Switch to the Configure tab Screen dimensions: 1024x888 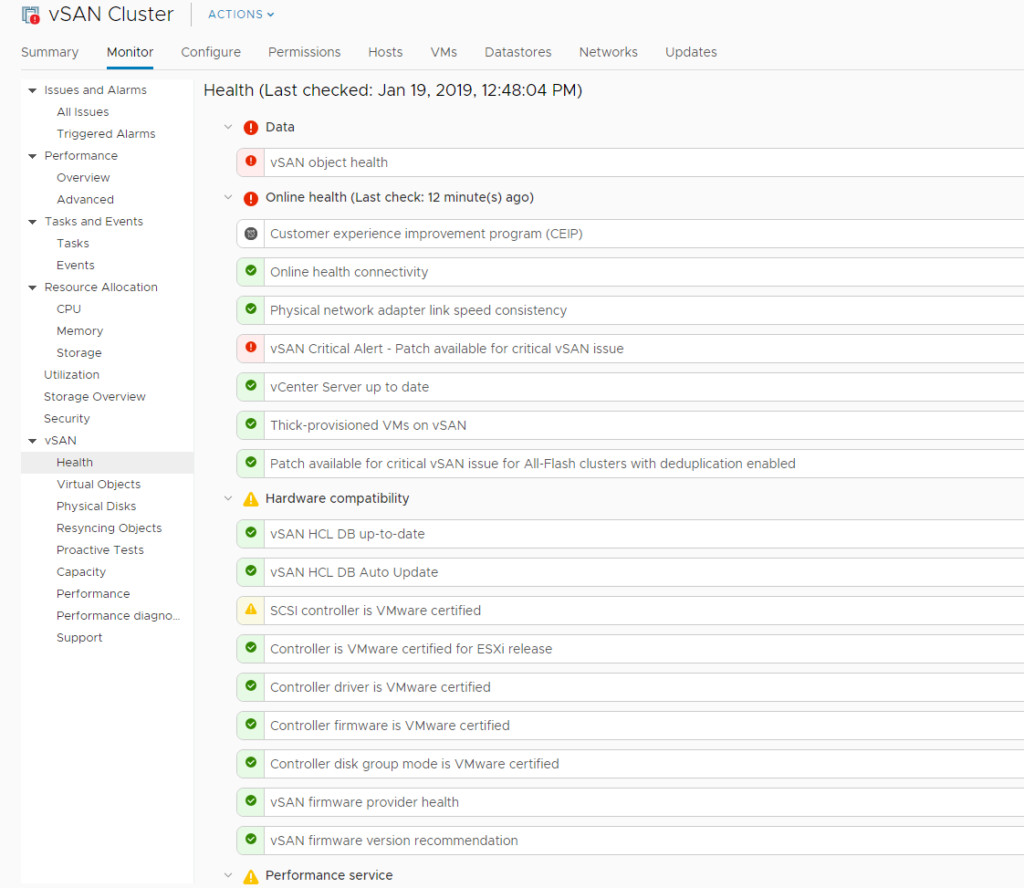[211, 52]
